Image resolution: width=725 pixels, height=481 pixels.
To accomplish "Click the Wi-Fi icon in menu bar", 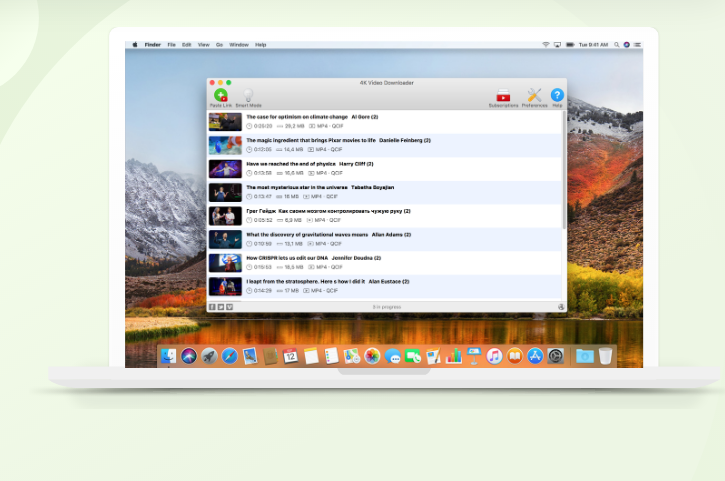I will [x=546, y=45].
